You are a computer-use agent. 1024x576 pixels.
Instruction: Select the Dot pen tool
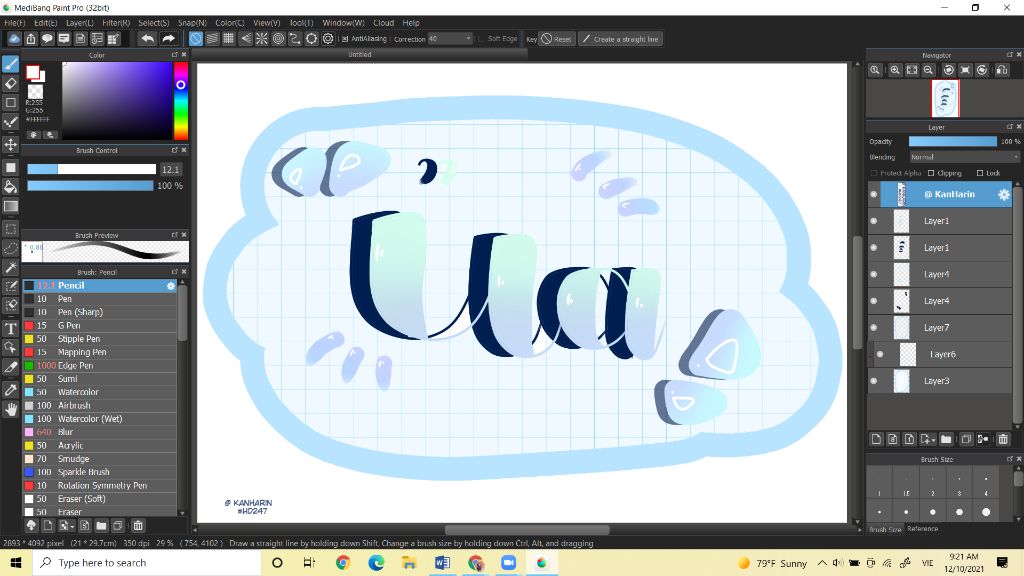(10, 122)
